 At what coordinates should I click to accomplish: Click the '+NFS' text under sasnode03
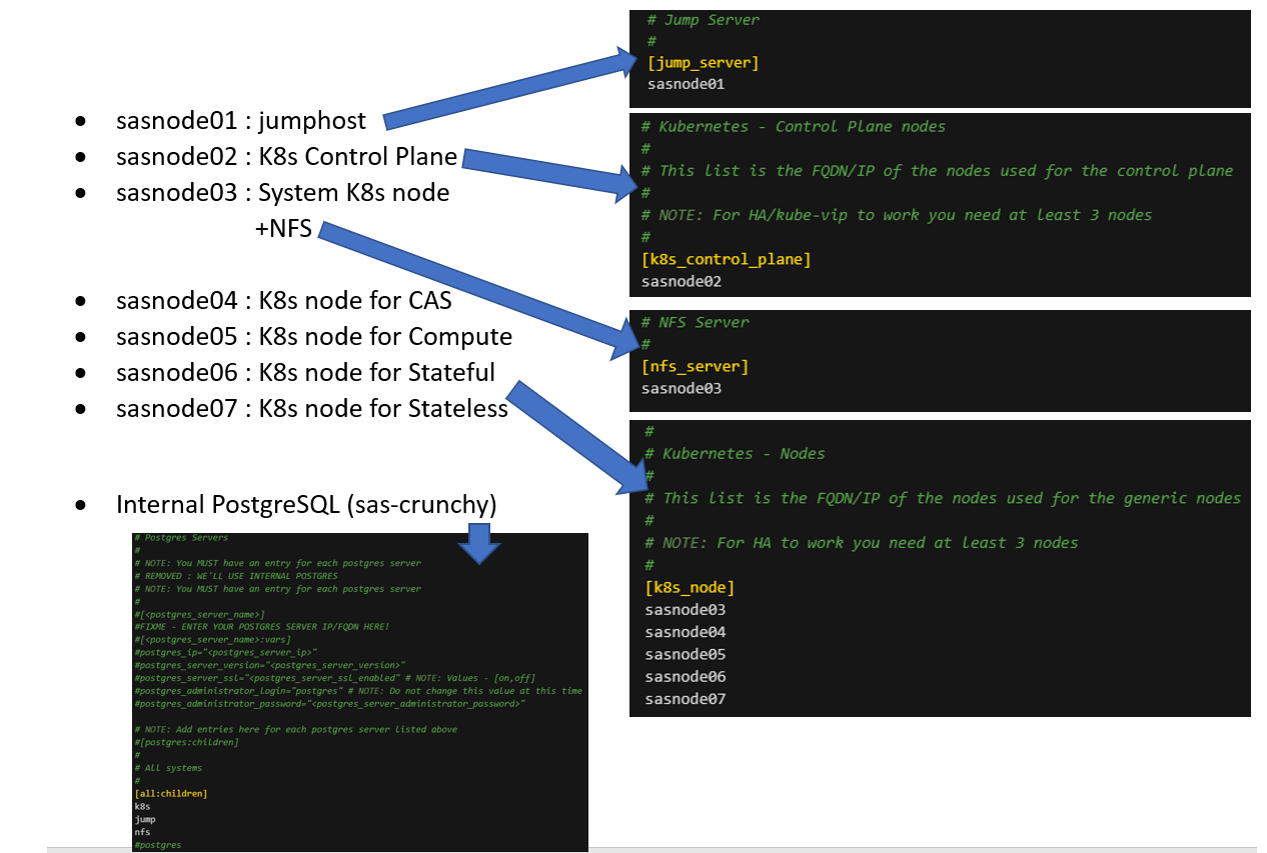[x=283, y=229]
